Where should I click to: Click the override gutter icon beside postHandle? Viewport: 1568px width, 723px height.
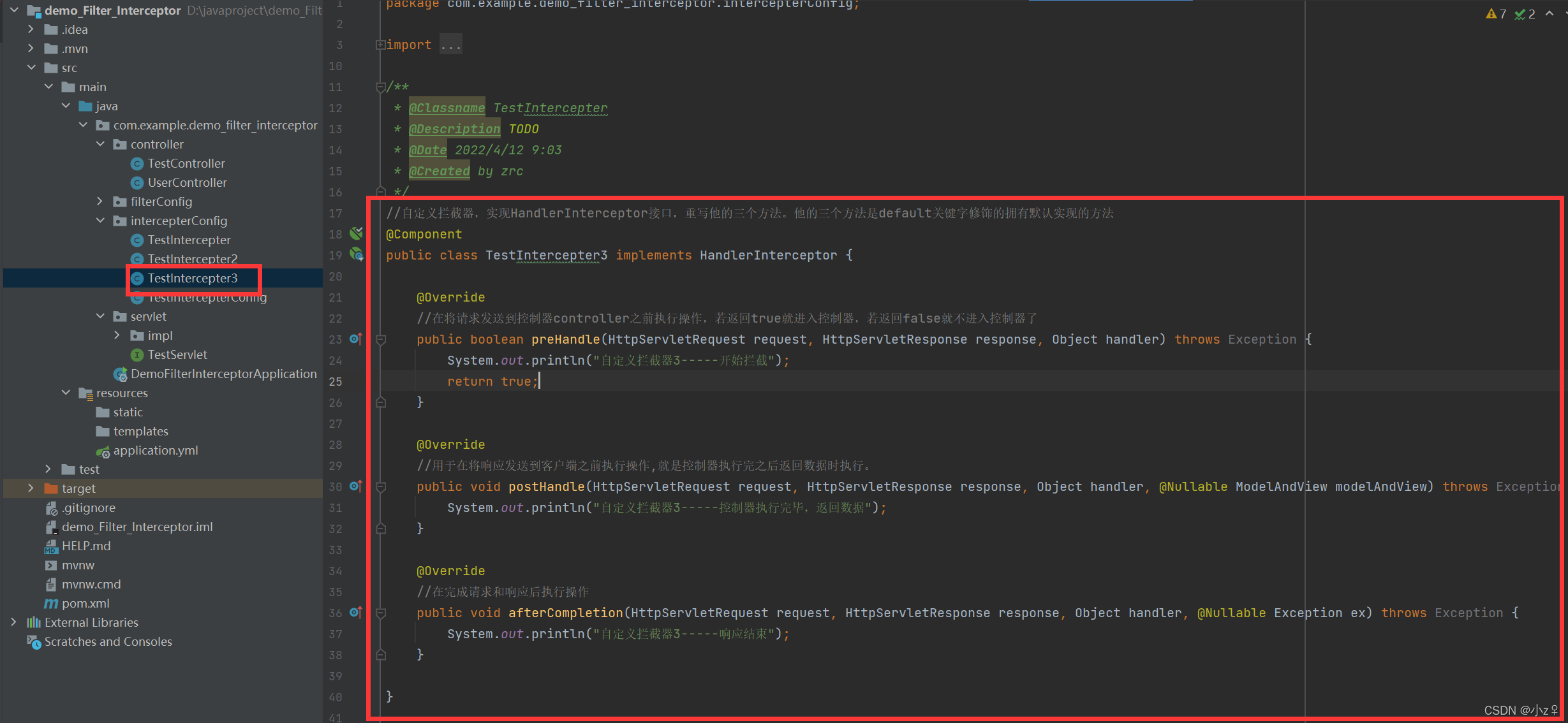(x=356, y=486)
